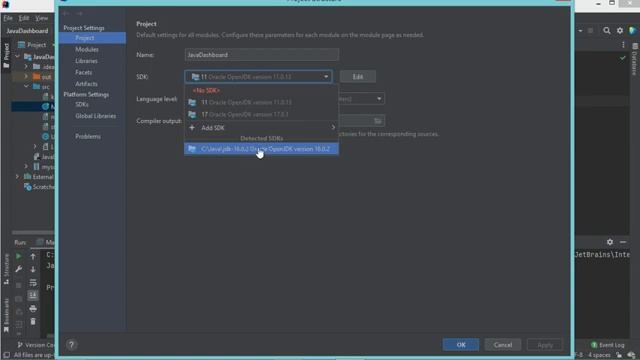Click tool windows toggle icon in status bar corner
Viewport: 640px width, 360px height.
pos(7,355)
